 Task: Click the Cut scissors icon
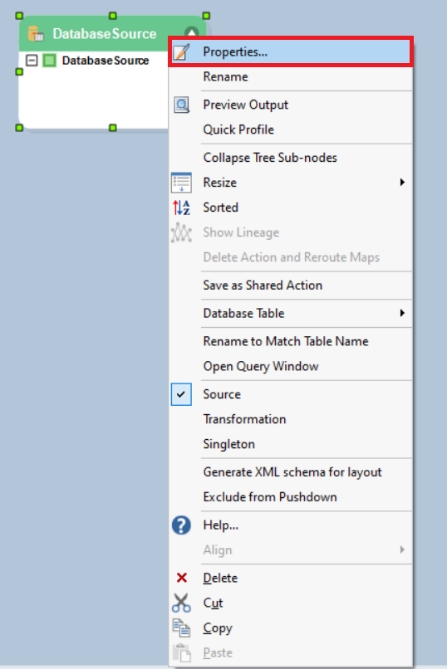pyautogui.click(x=181, y=603)
